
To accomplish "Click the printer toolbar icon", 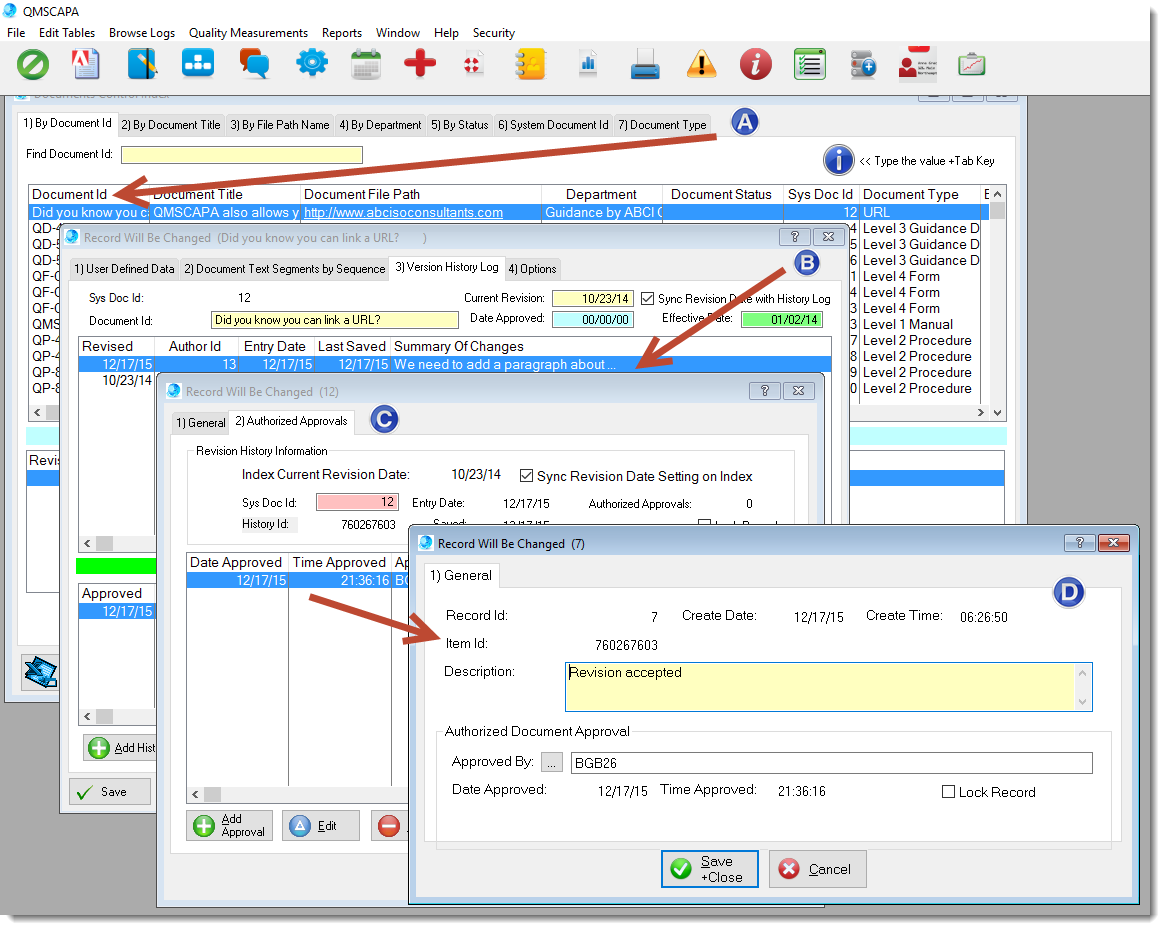I will 645,65.
